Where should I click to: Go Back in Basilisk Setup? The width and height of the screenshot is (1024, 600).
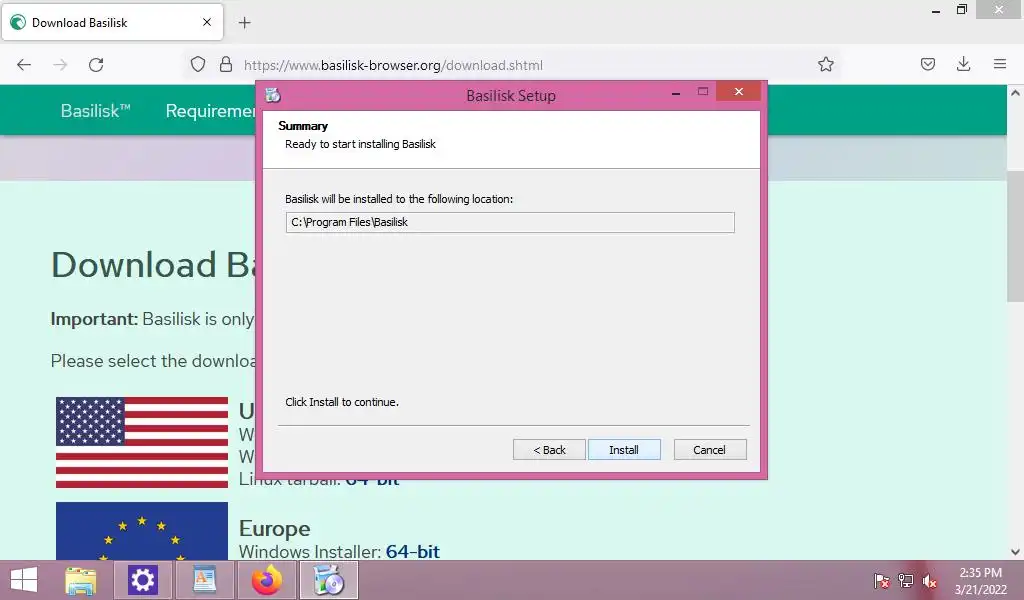tap(549, 450)
